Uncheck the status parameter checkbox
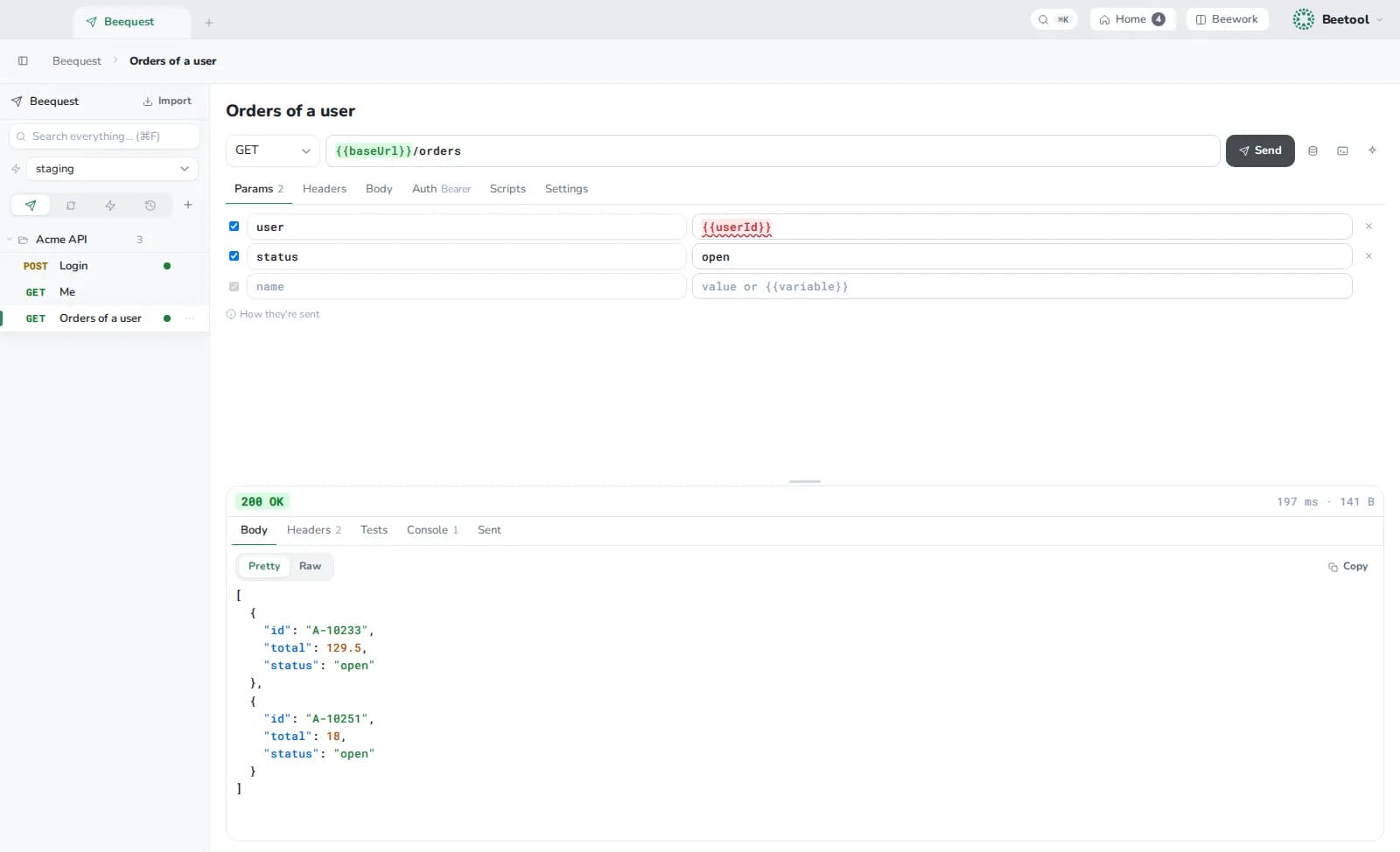Viewport: 1400px width, 852px height. [234, 255]
